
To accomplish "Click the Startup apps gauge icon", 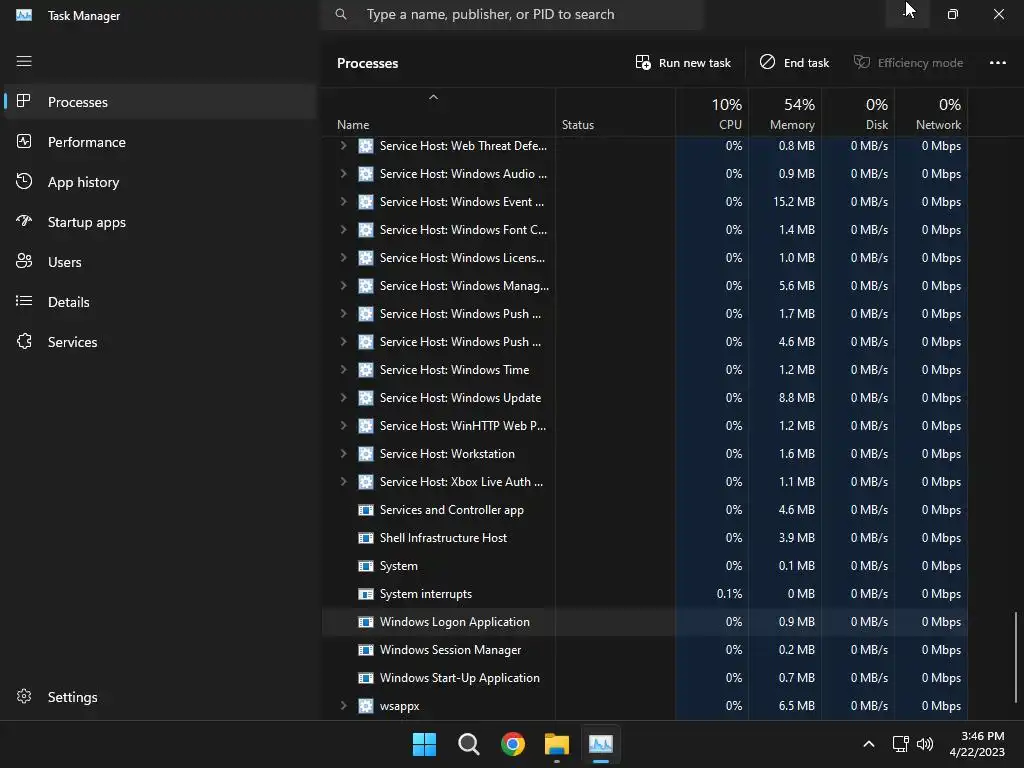I will (24, 221).
